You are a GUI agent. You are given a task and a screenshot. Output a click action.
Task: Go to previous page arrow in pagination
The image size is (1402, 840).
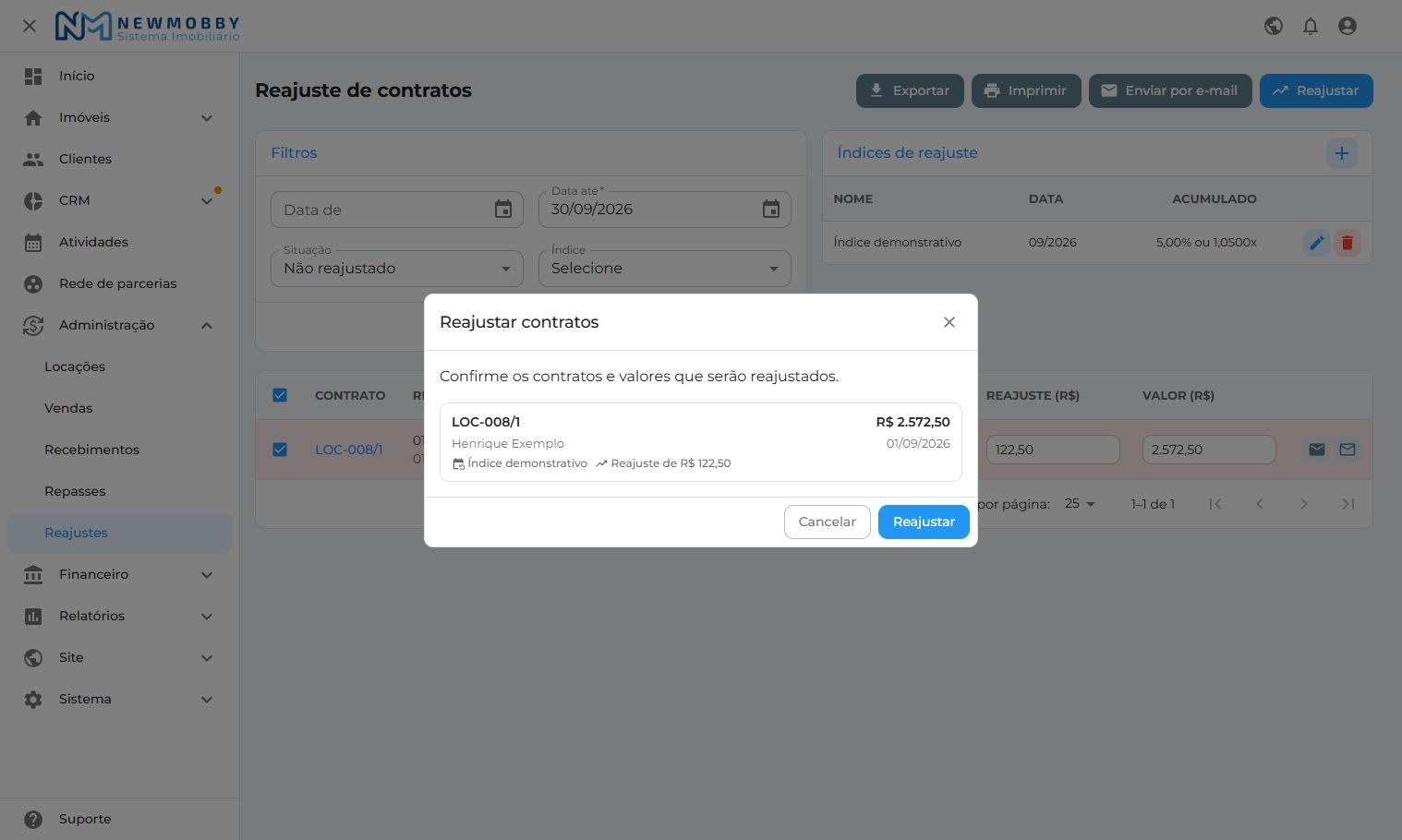click(1260, 504)
